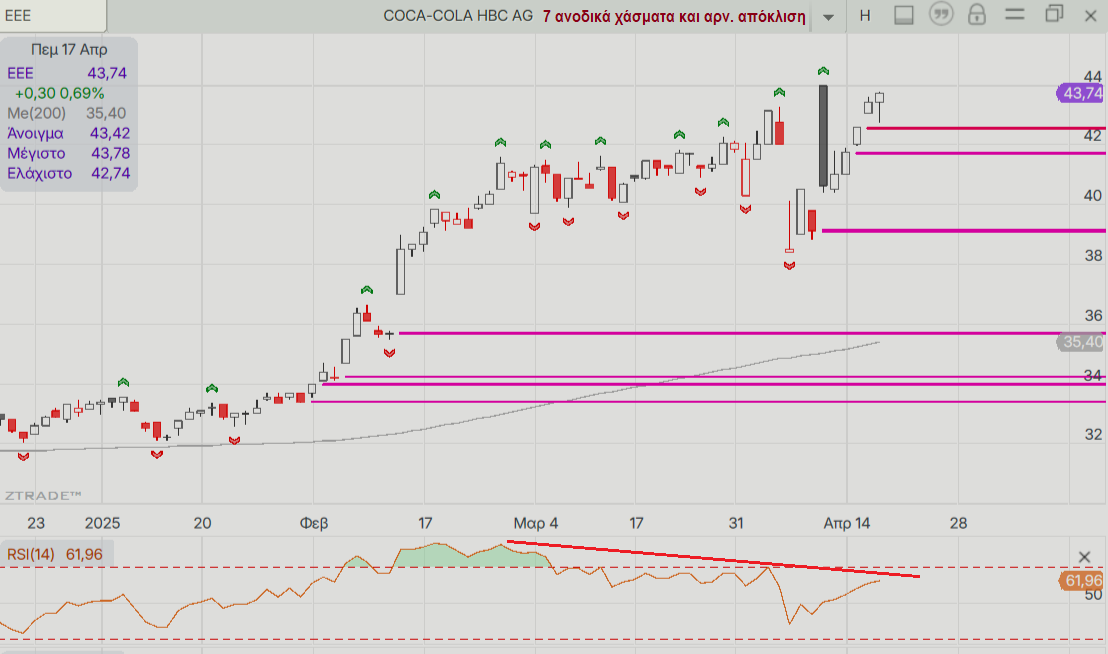Click the grey 35,40 moving average tag
Viewport: 1108px width, 654px height.
coord(1082,342)
